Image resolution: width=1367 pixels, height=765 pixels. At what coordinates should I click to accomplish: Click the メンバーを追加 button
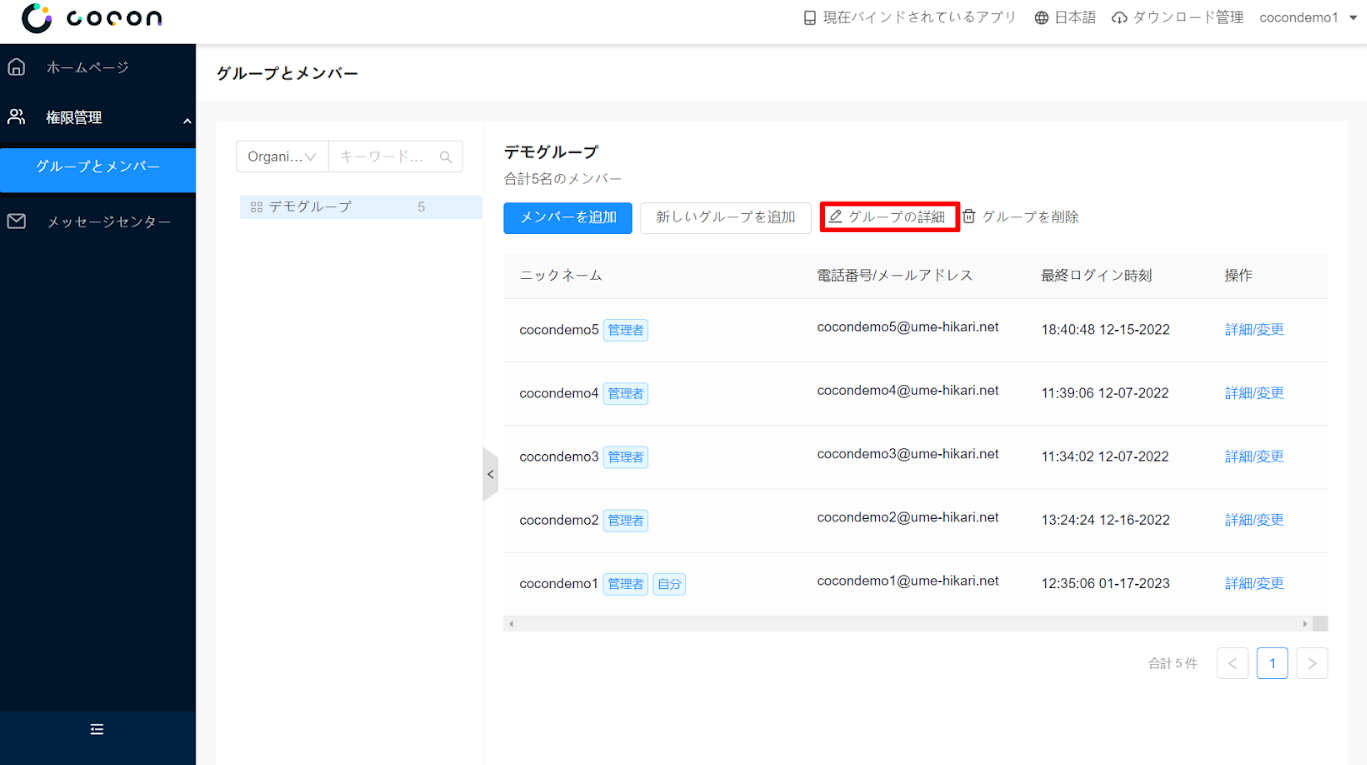568,217
